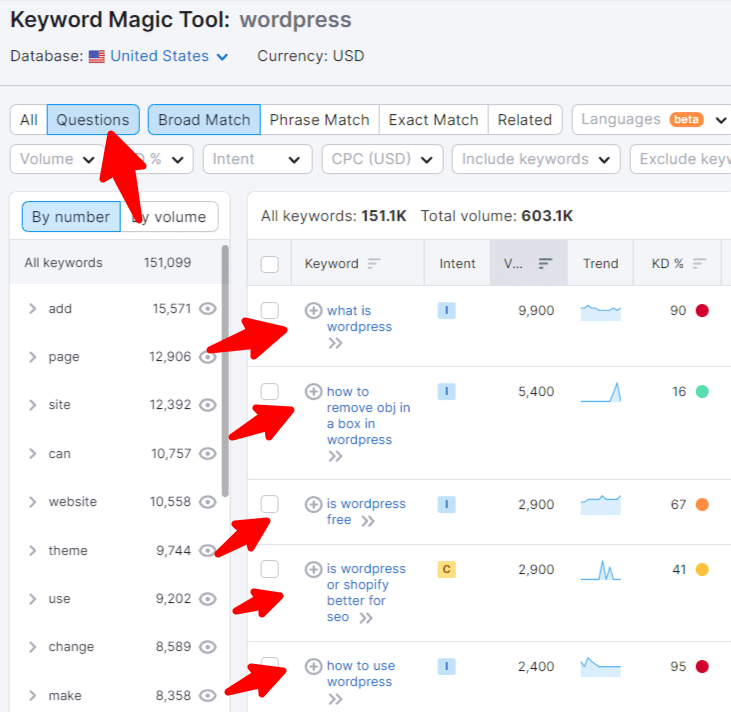Expand the 'page' keyword group
The width and height of the screenshot is (731, 712).
pos(32,357)
